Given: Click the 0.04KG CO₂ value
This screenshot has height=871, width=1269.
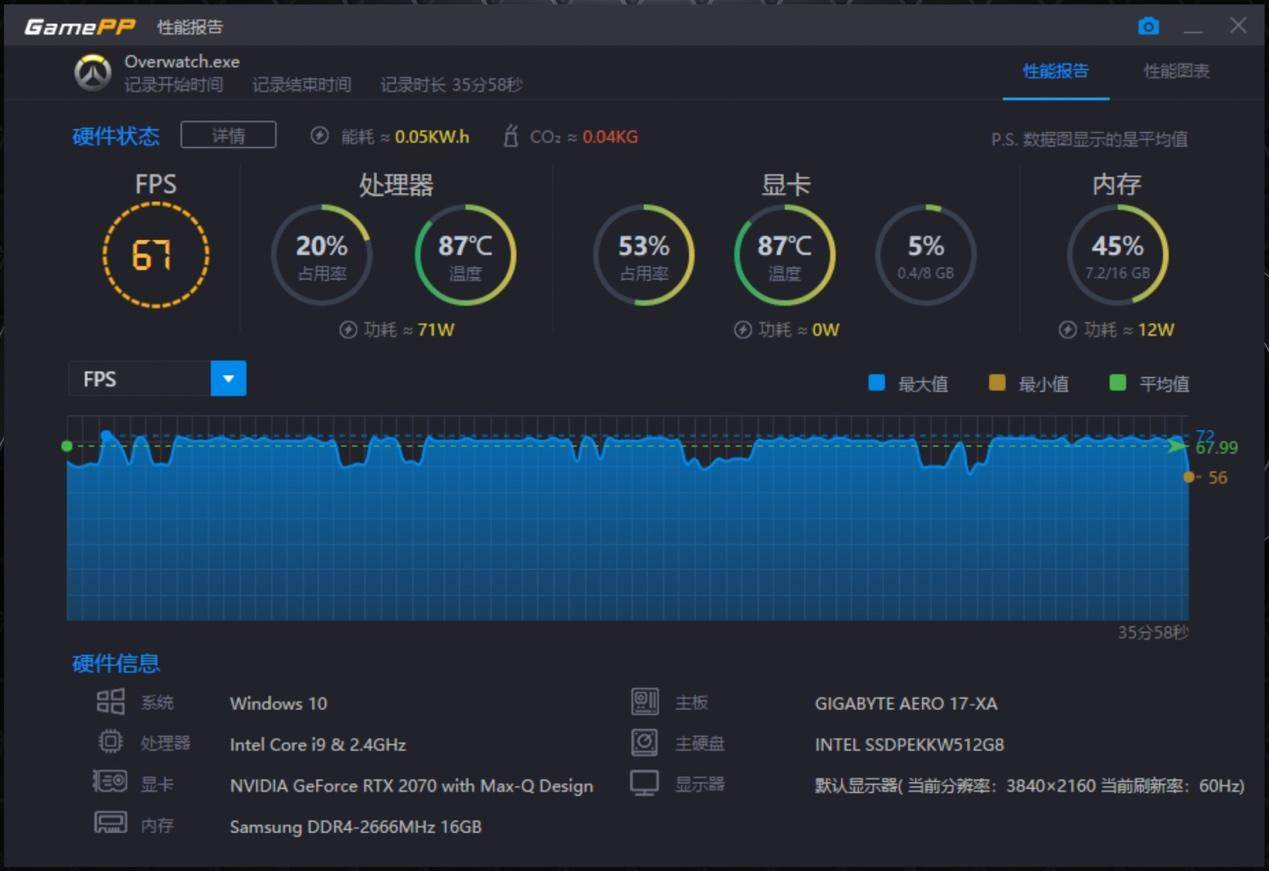Looking at the screenshot, I should click(x=610, y=136).
